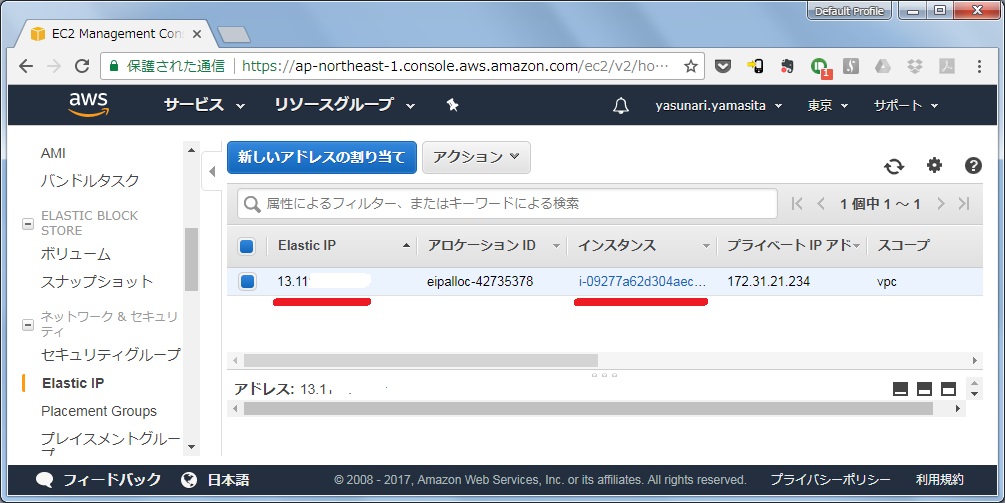
Task: Click the browser reload icon
Action: pos(82,65)
